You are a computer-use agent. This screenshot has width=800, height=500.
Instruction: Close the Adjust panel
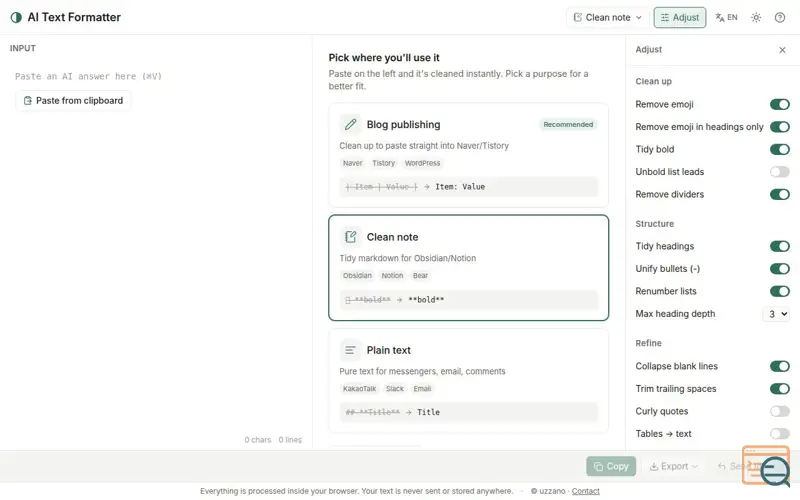click(x=782, y=49)
